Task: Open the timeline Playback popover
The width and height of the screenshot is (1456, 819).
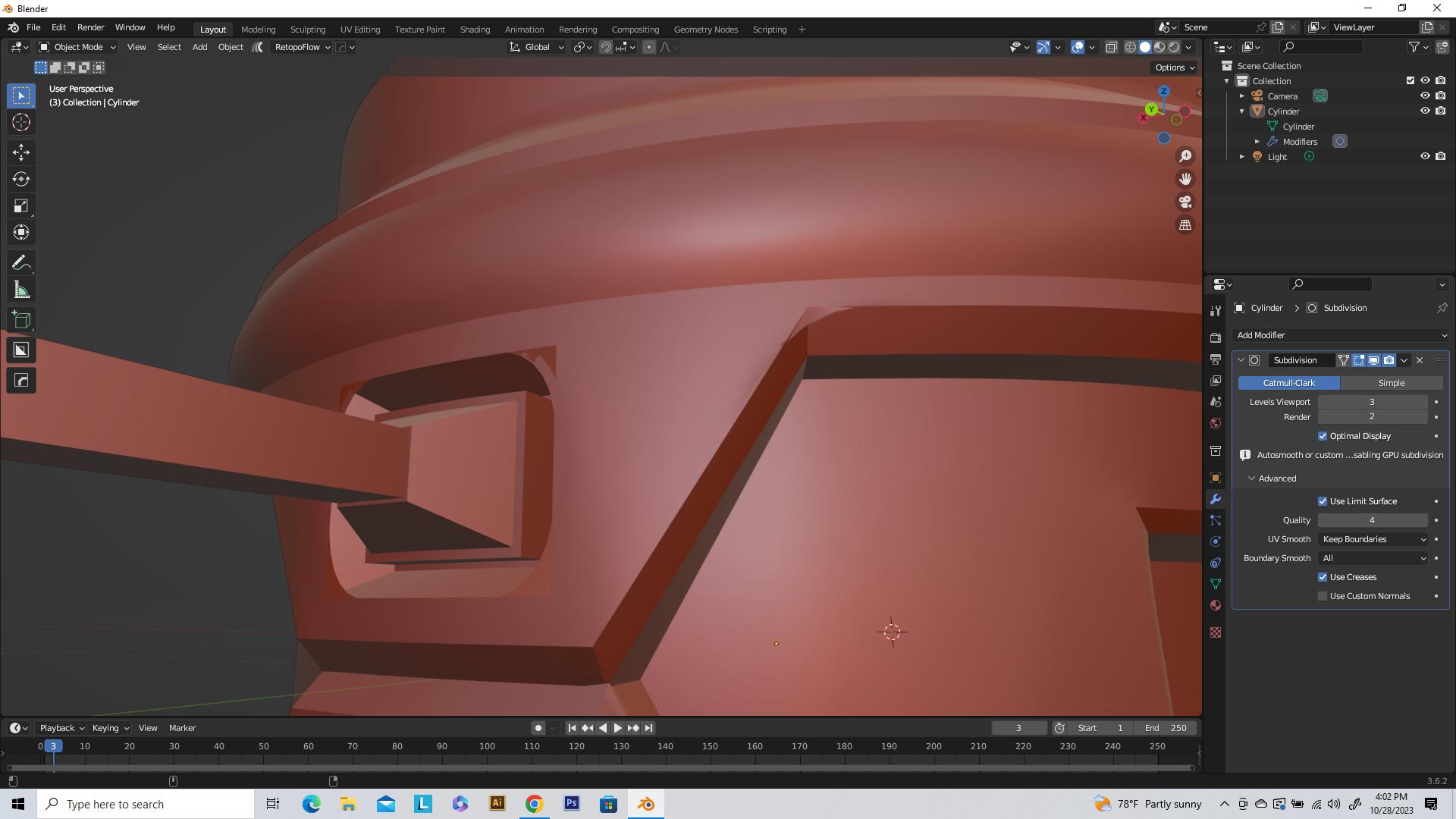Action: click(x=61, y=728)
